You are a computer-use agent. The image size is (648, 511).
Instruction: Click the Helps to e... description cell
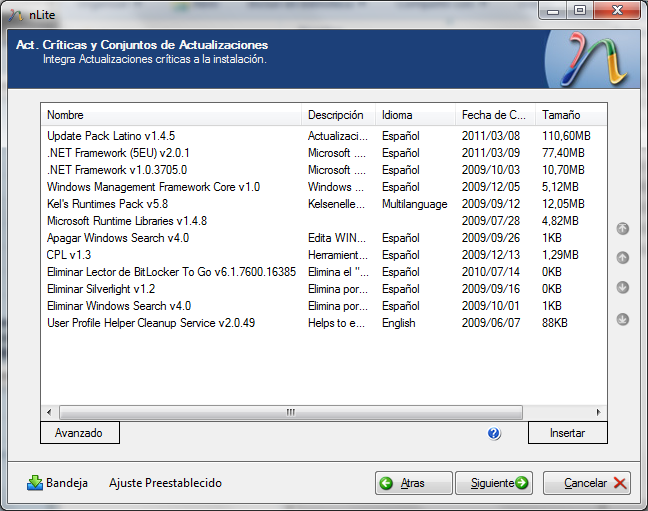[x=336, y=322]
